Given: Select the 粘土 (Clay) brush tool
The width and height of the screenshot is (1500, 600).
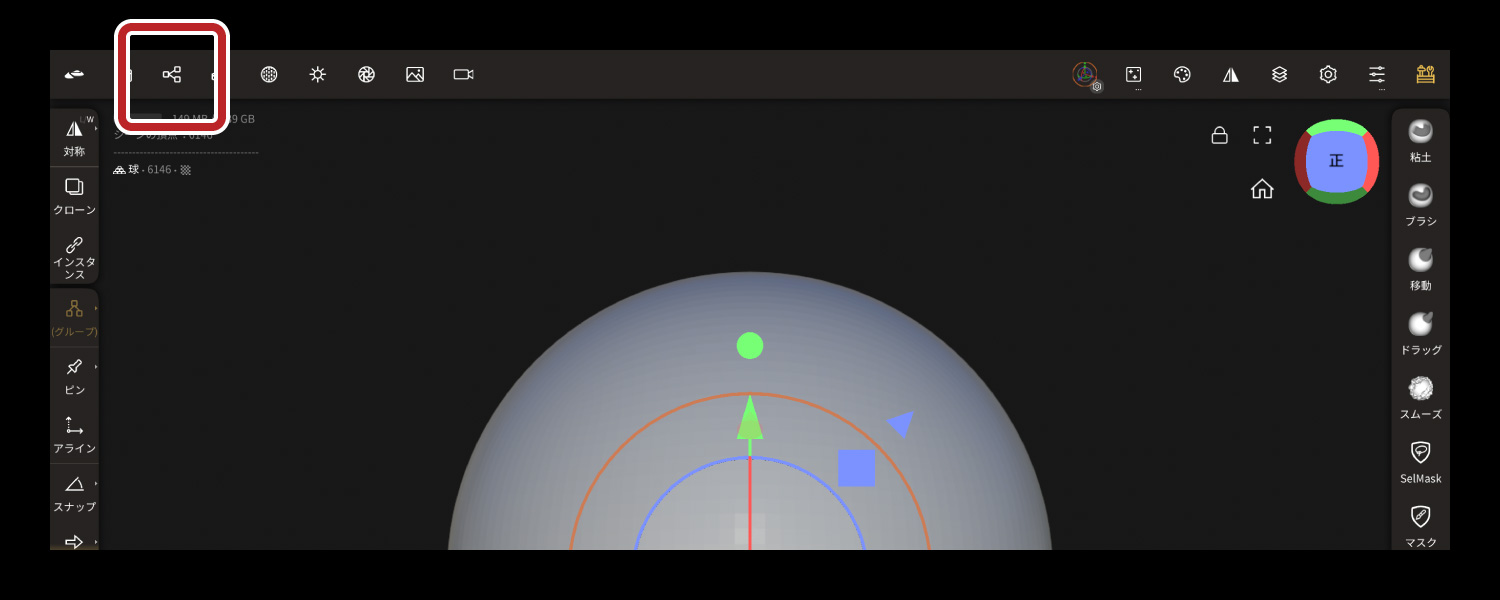Looking at the screenshot, I should pos(1420,140).
